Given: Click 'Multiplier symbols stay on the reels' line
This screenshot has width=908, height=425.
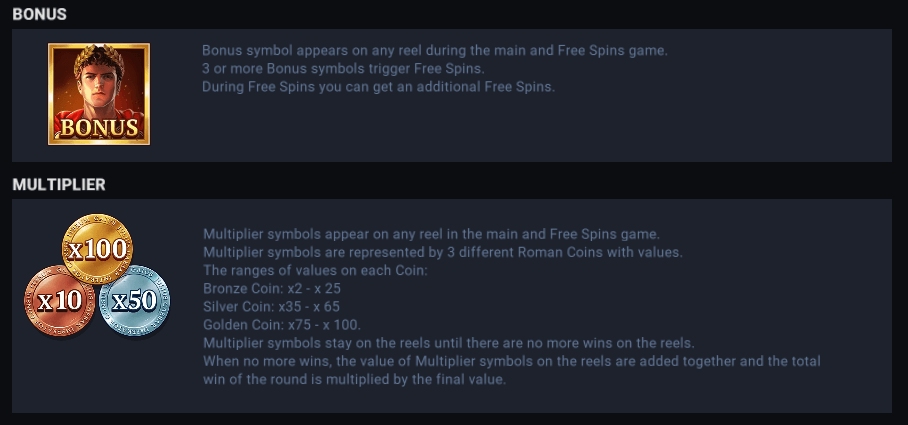Looking at the screenshot, I should pyautogui.click(x=448, y=343).
